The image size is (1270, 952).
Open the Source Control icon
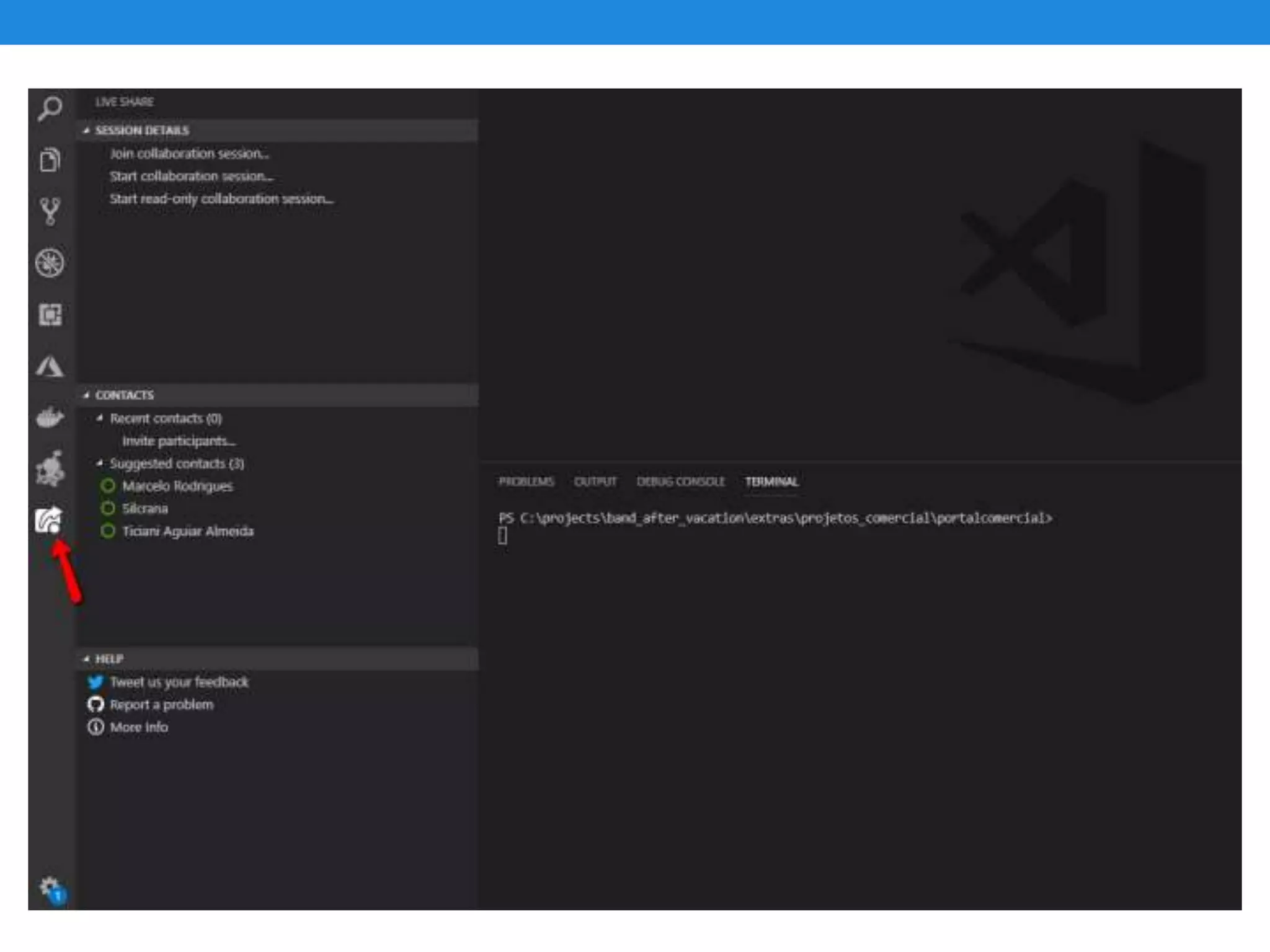[x=50, y=211]
